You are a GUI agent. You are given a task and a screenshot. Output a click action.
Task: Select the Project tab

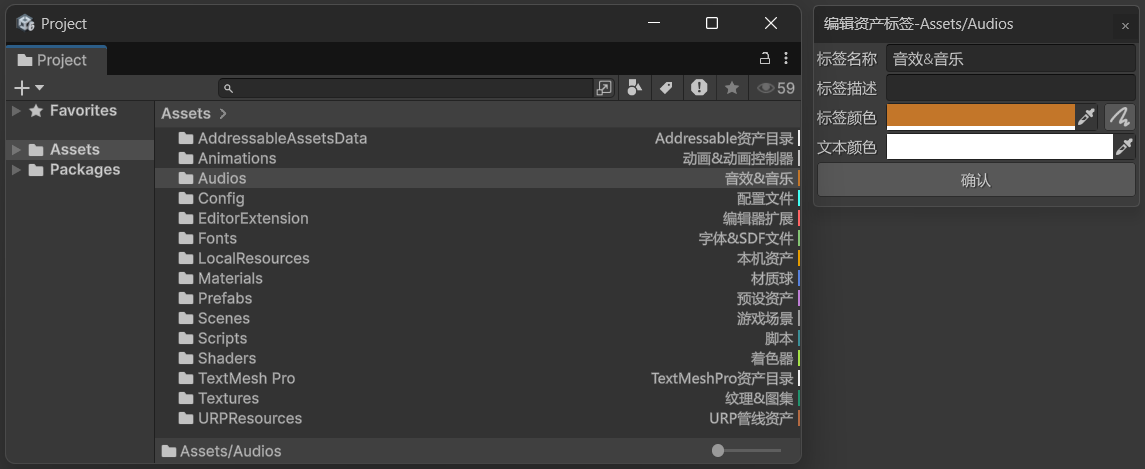pos(53,60)
